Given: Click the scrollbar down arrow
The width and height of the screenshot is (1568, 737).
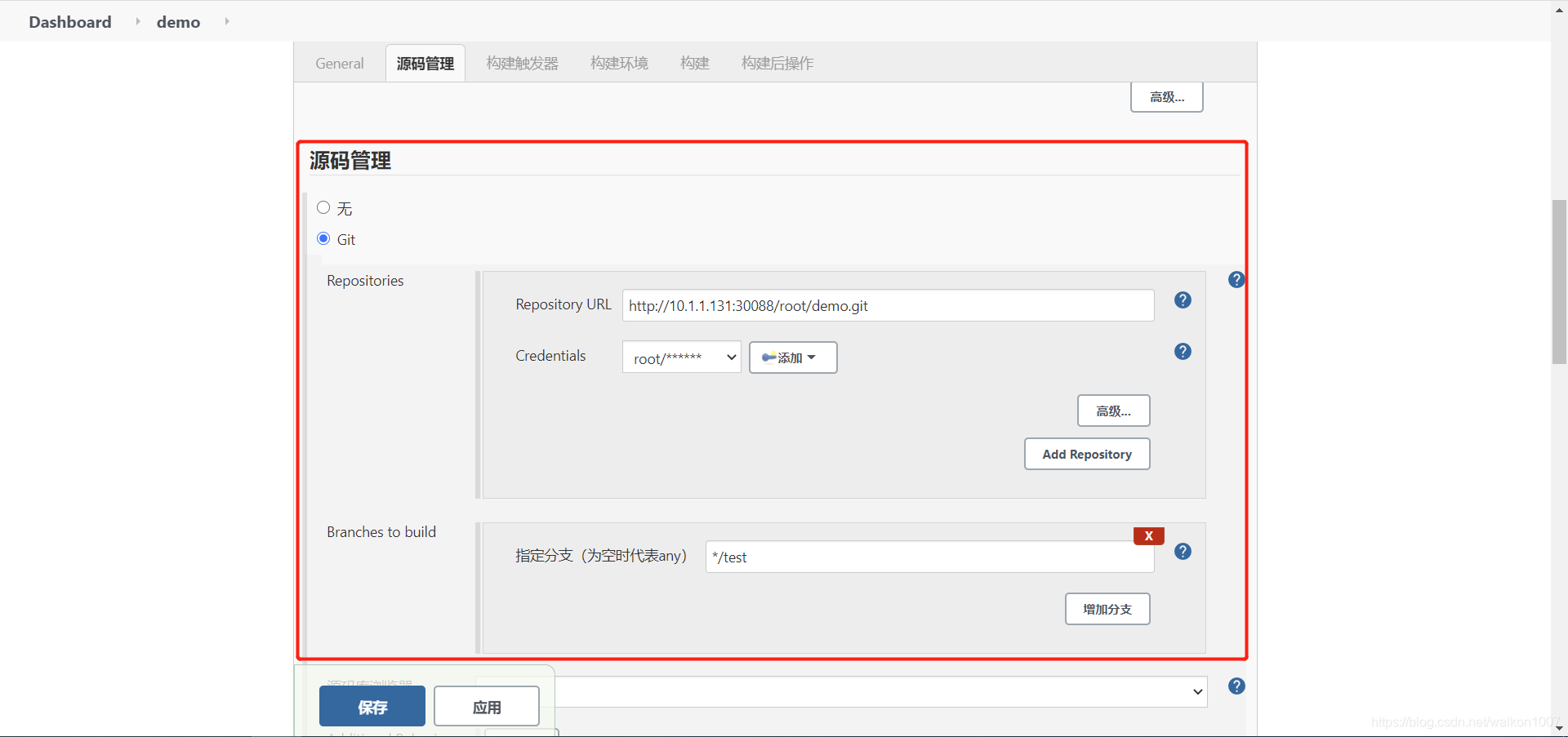Looking at the screenshot, I should [x=1559, y=728].
